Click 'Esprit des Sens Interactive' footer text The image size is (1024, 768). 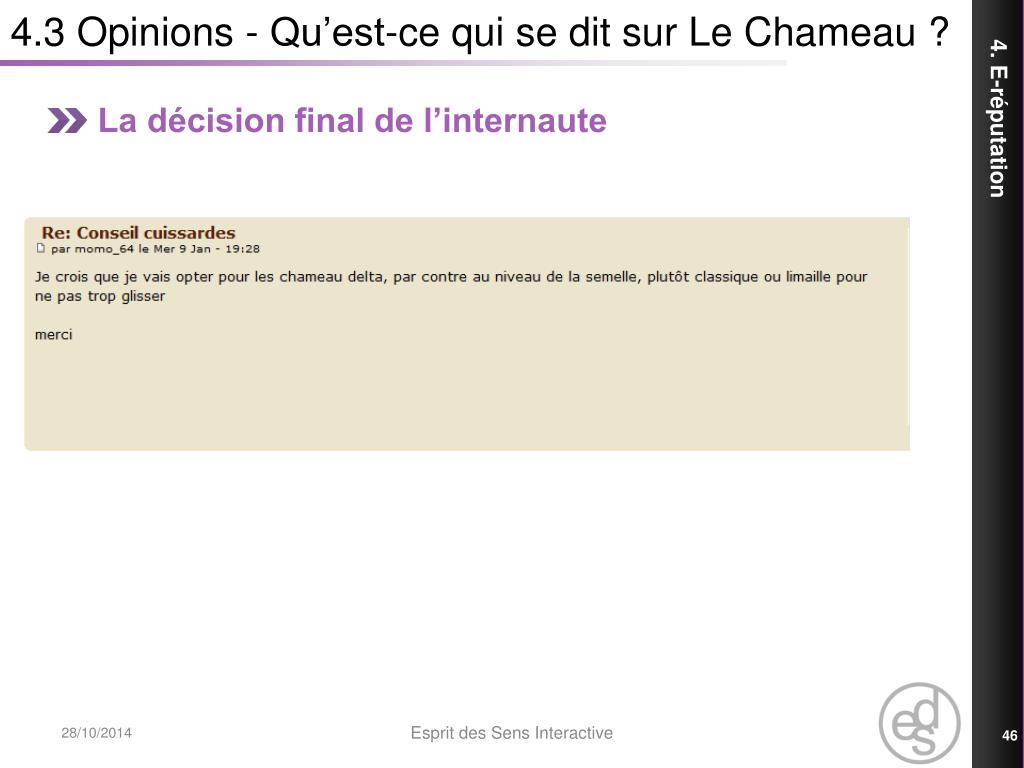point(511,733)
